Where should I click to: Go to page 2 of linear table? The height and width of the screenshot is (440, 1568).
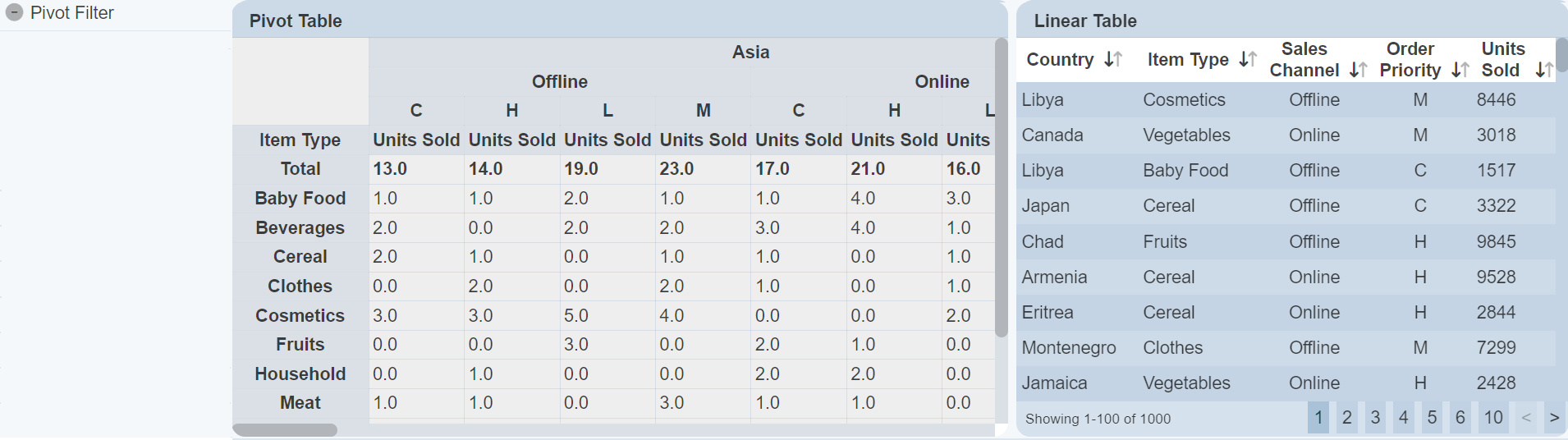pos(1346,418)
